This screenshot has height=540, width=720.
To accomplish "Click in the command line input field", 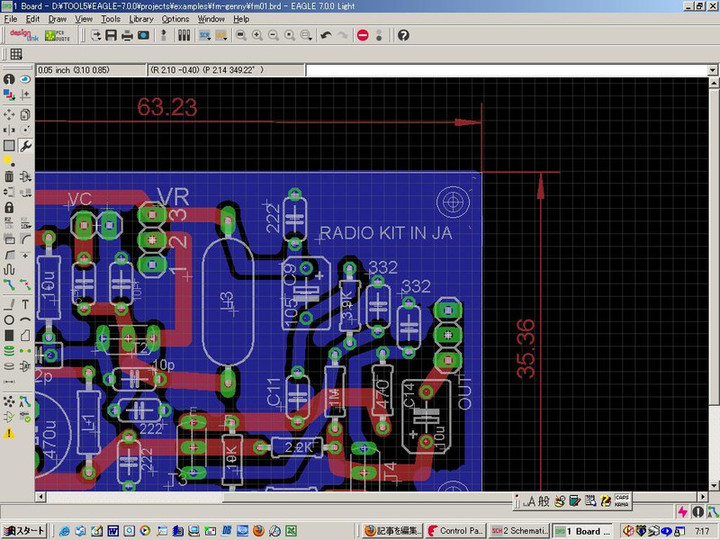I will [500, 71].
